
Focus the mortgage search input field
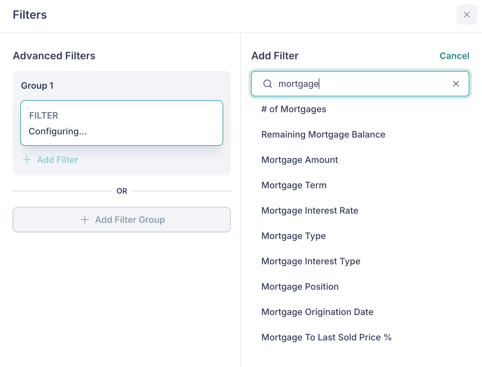360,84
